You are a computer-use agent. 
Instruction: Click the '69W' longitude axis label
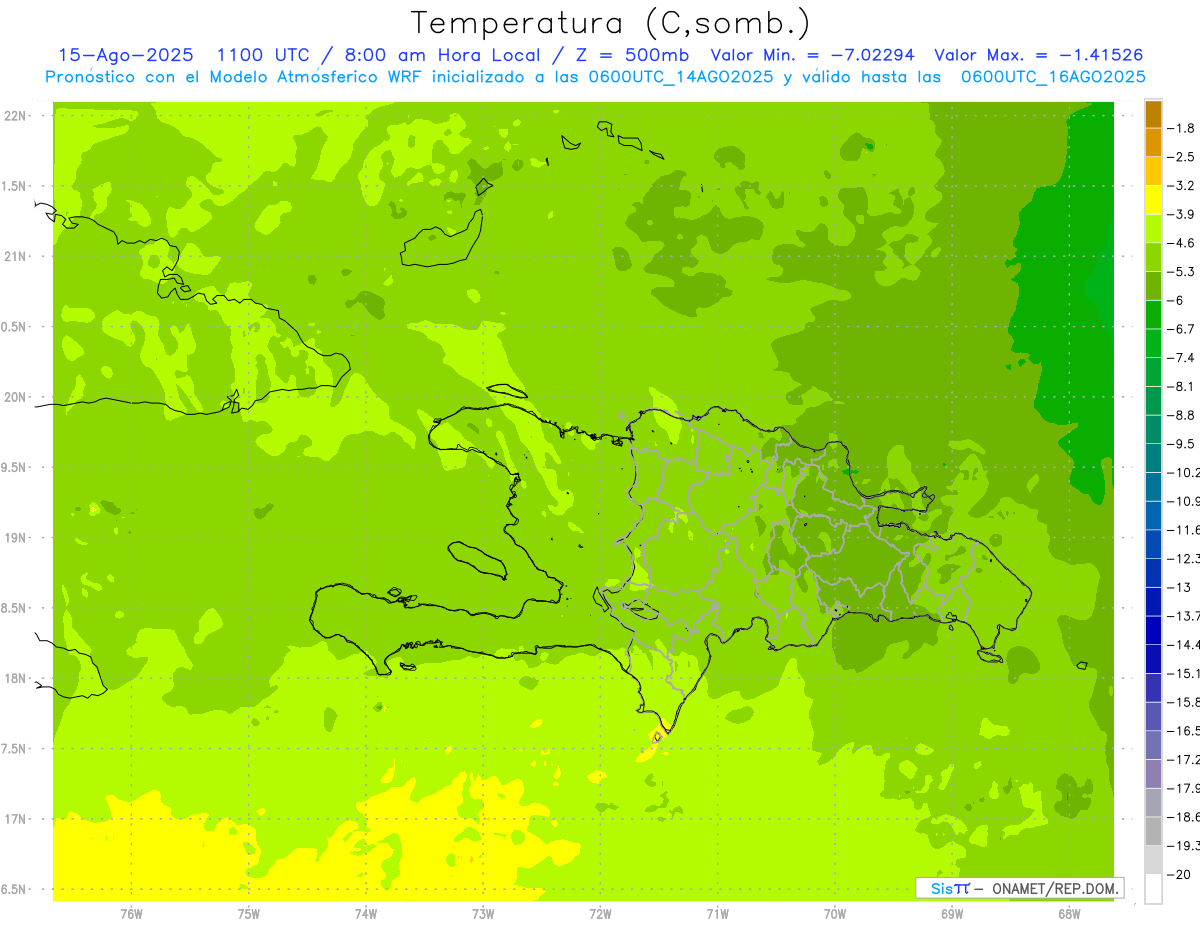click(x=952, y=913)
